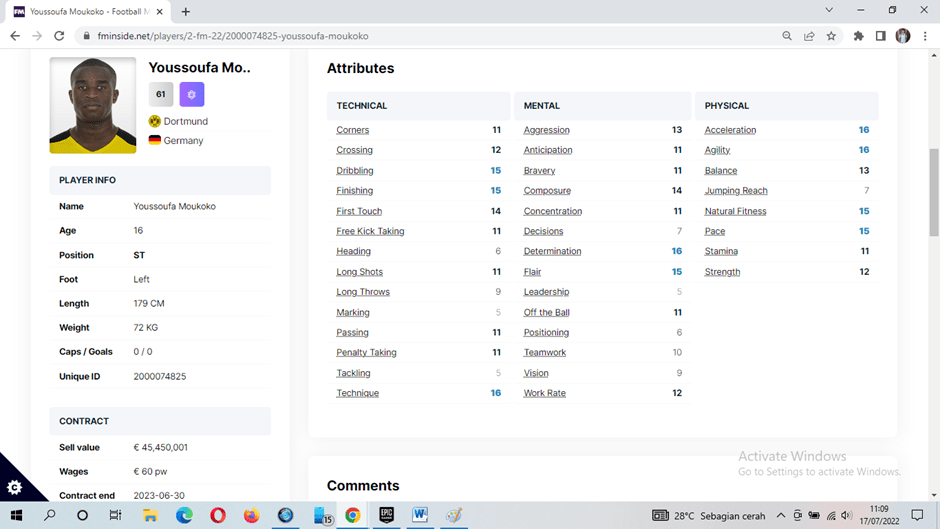Bookmark this page with the star icon
This screenshot has height=529, width=940.
831,36
